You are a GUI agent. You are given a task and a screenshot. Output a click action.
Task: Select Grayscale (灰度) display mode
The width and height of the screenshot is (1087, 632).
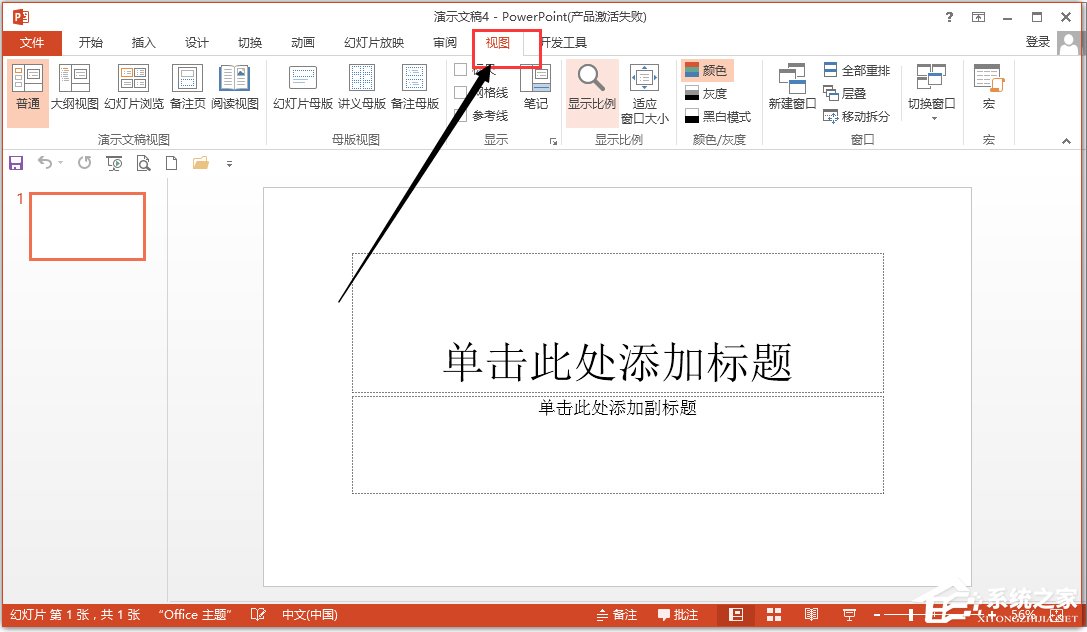click(x=706, y=93)
